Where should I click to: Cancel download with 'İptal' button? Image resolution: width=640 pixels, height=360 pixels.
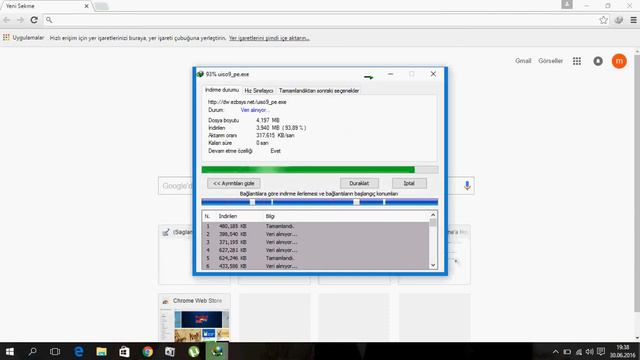[x=409, y=183]
